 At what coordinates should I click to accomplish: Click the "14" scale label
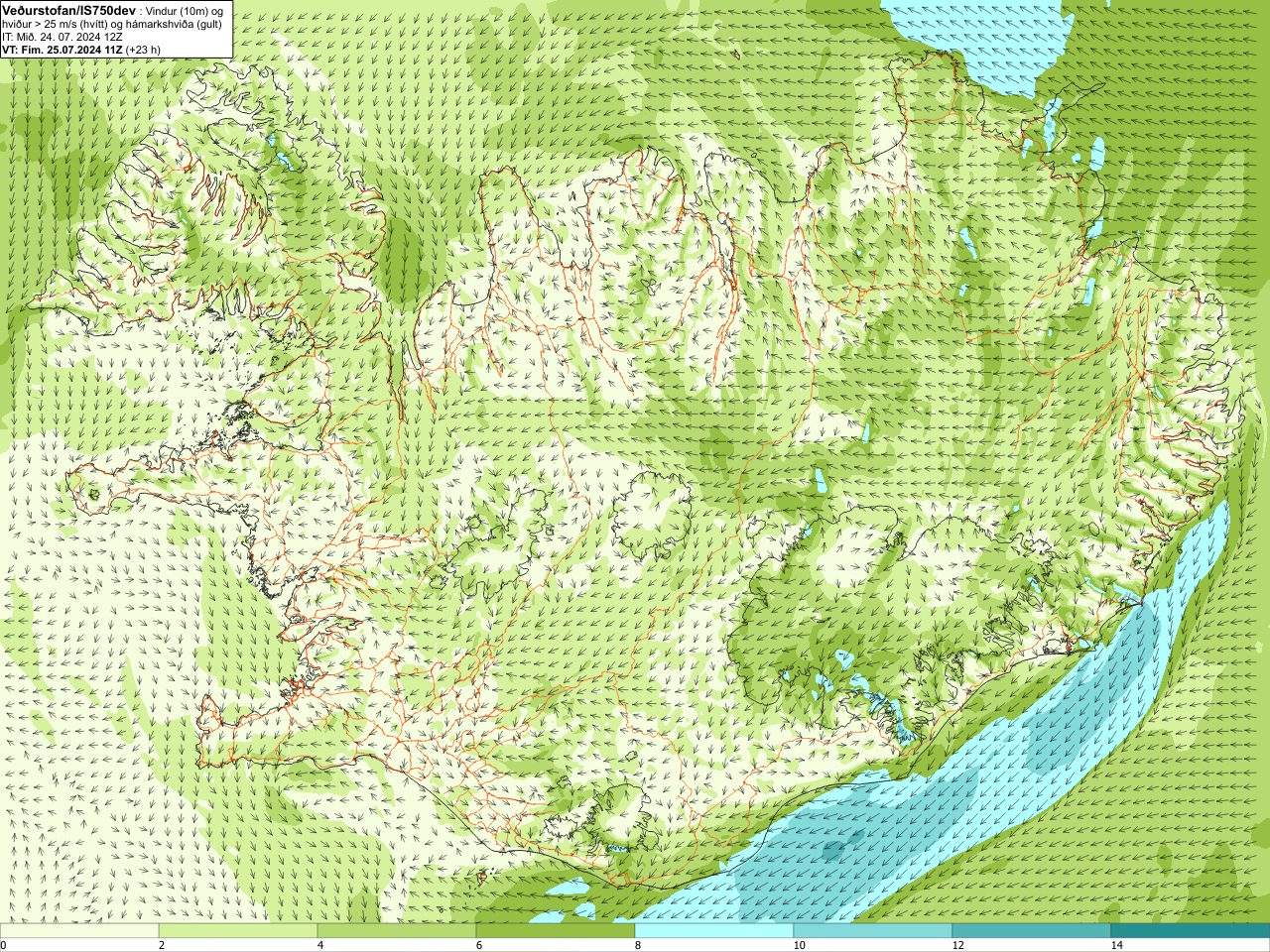1116,946
